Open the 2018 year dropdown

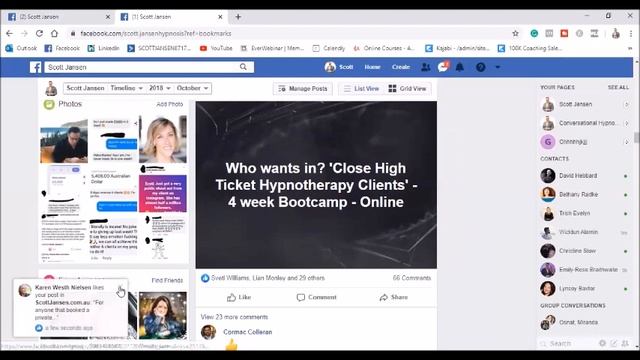(x=160, y=88)
